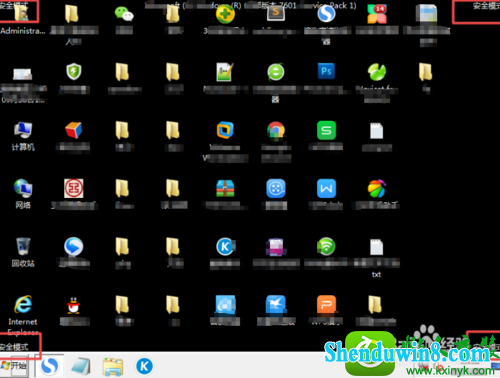The image size is (500, 378).
Task: Open Sogou browser from the taskbar
Action: pyautogui.click(x=50, y=366)
